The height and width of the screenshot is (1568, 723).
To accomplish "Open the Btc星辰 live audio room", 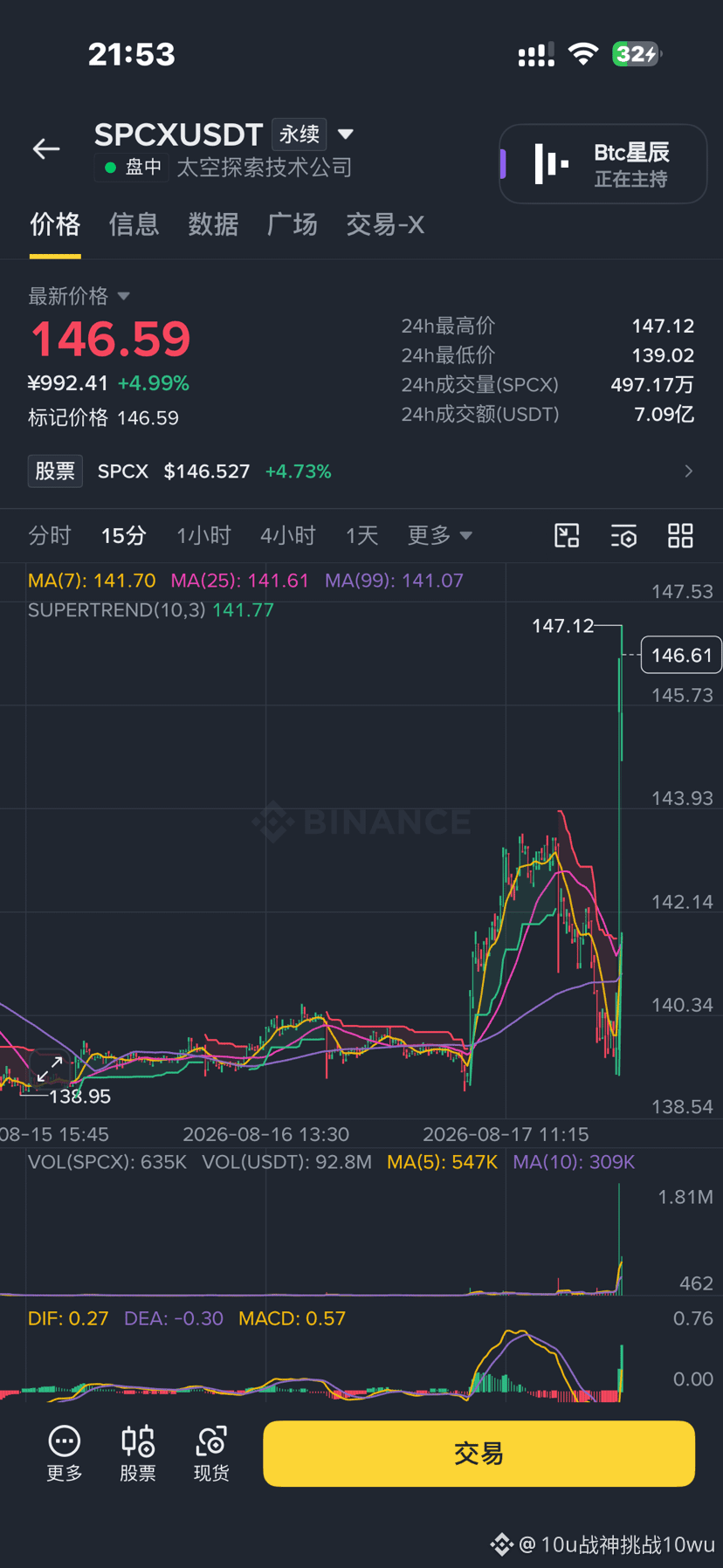I will coord(603,164).
